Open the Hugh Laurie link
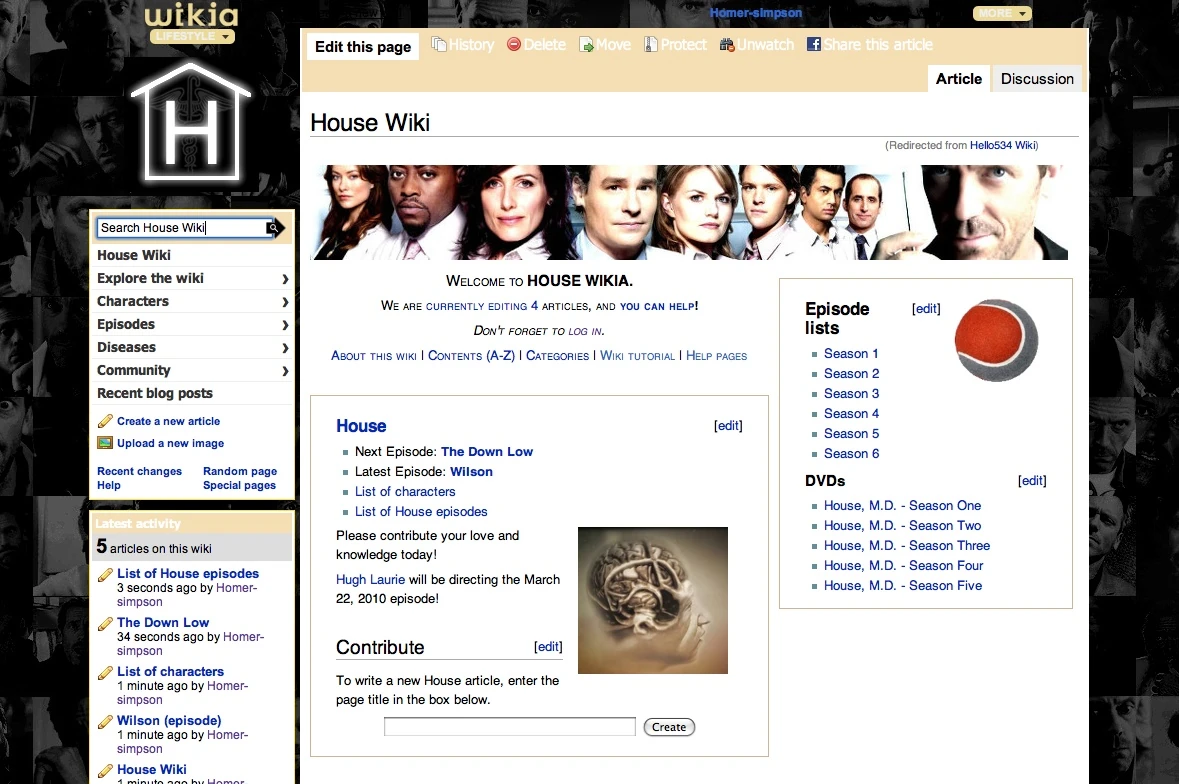 pyautogui.click(x=370, y=580)
